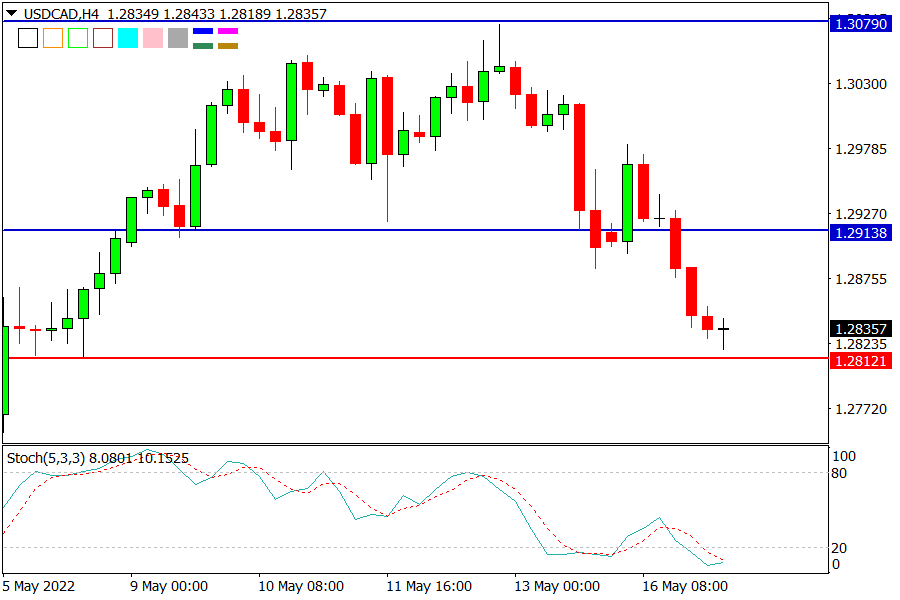
Task: Click the 5 May 2022 date label
Action: pos(38,586)
